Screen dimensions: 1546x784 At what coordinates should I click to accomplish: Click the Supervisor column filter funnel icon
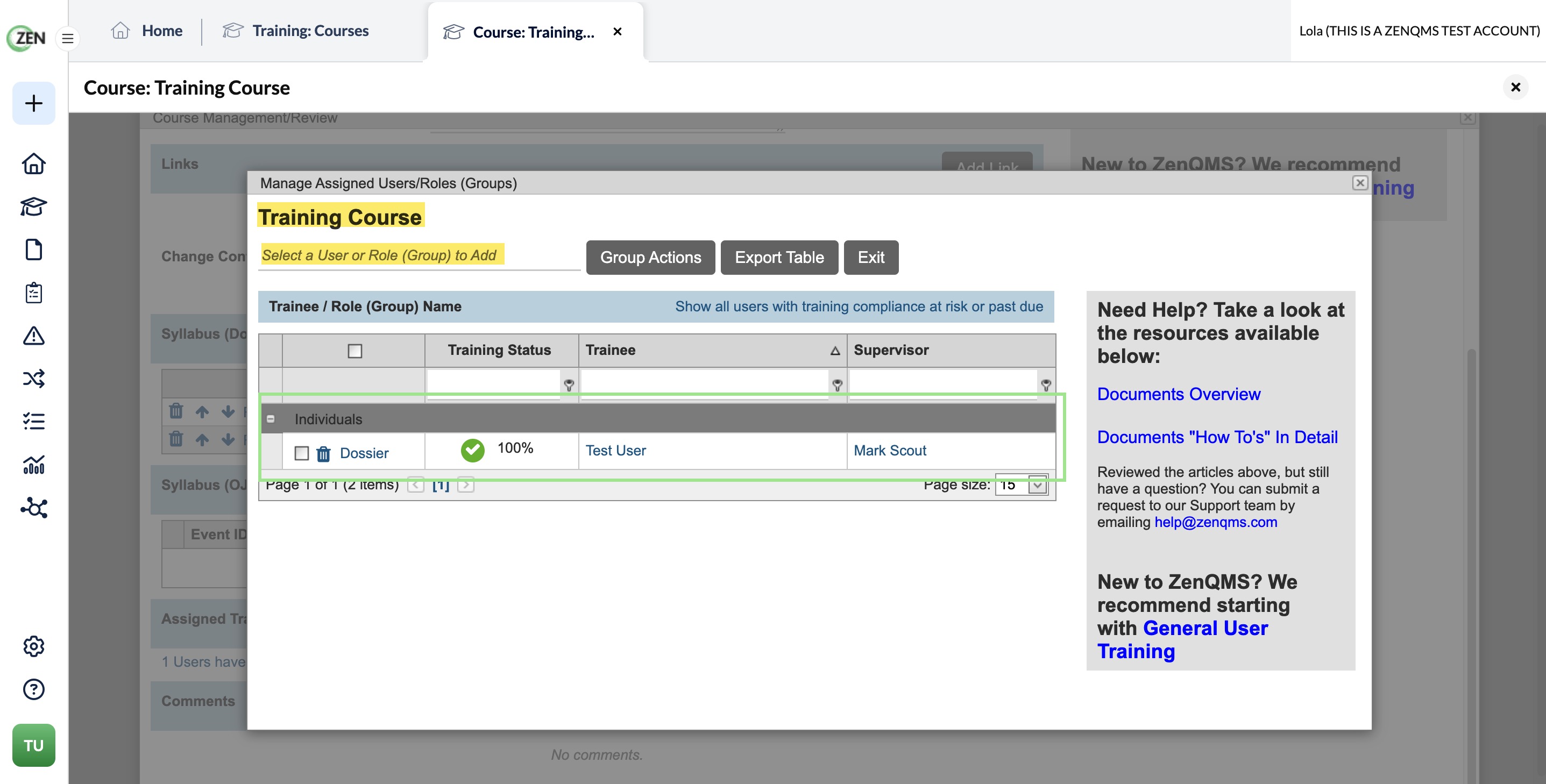(1046, 385)
